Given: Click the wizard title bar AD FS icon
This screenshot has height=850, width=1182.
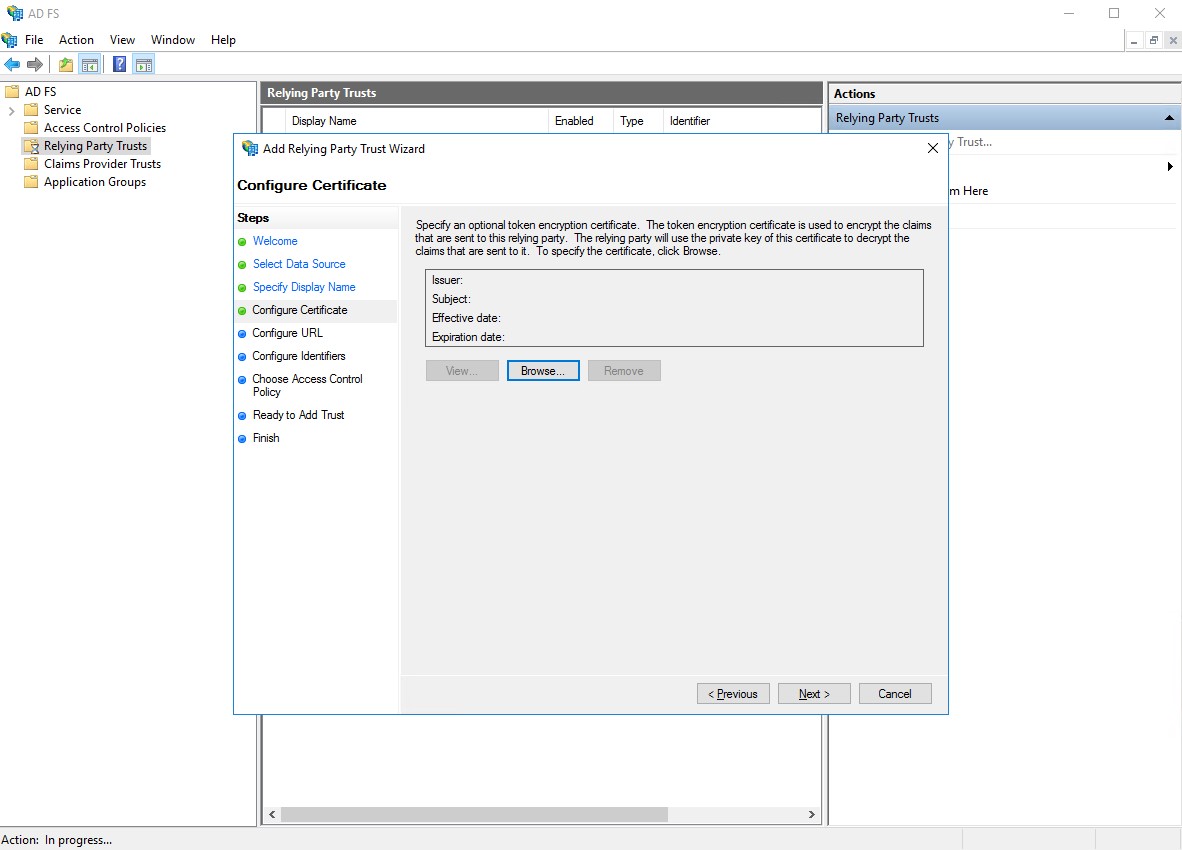Looking at the screenshot, I should [249, 148].
